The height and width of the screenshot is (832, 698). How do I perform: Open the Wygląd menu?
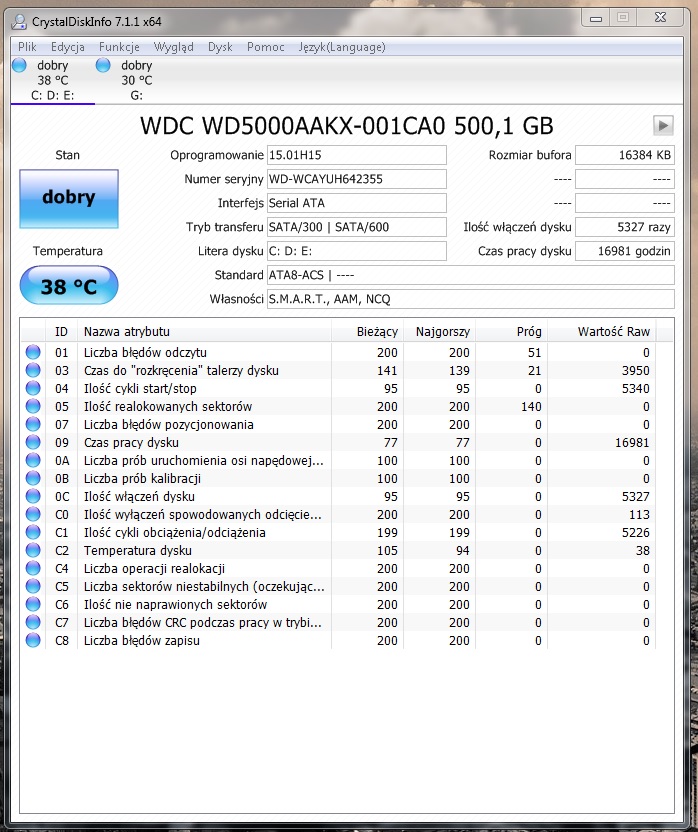click(x=174, y=47)
